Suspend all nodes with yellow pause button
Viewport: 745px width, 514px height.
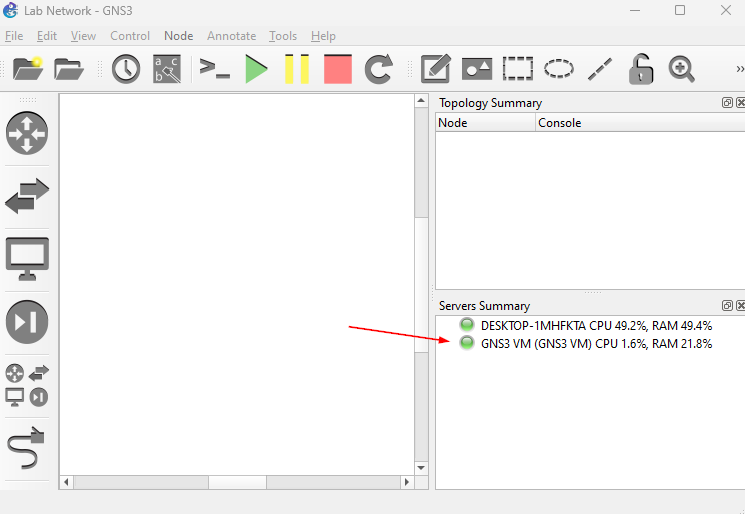[297, 69]
